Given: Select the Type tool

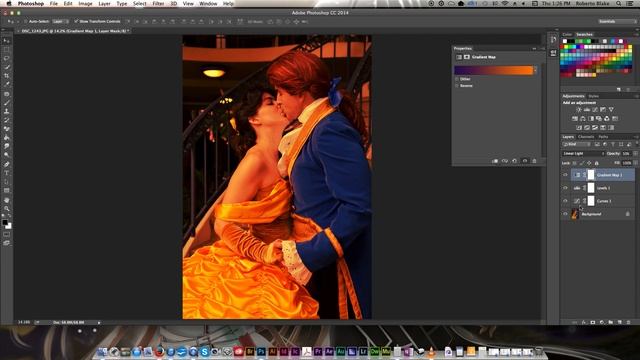Looking at the screenshot, I should (x=7, y=173).
